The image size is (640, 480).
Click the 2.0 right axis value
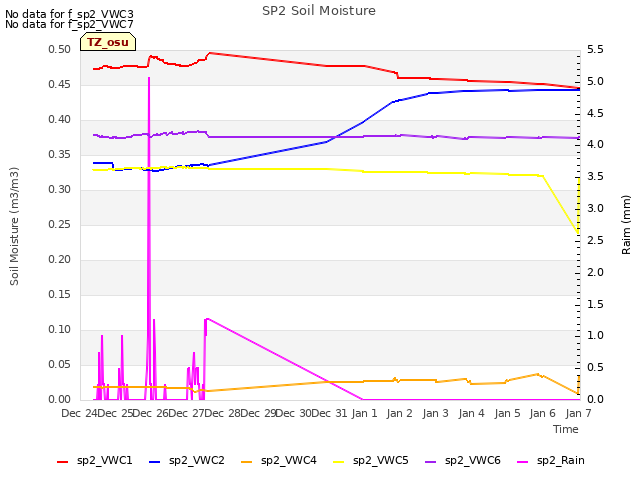coord(595,272)
